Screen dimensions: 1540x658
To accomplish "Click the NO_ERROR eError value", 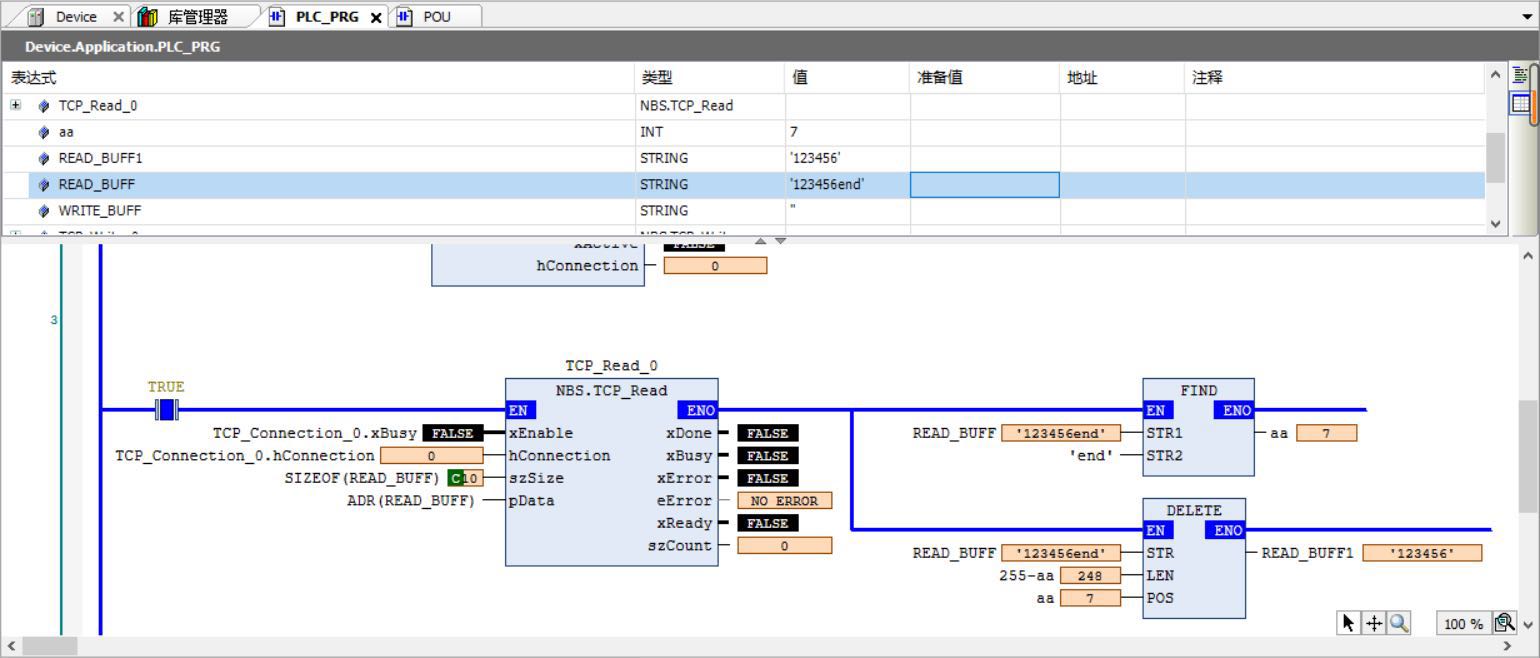I will pyautogui.click(x=784, y=501).
